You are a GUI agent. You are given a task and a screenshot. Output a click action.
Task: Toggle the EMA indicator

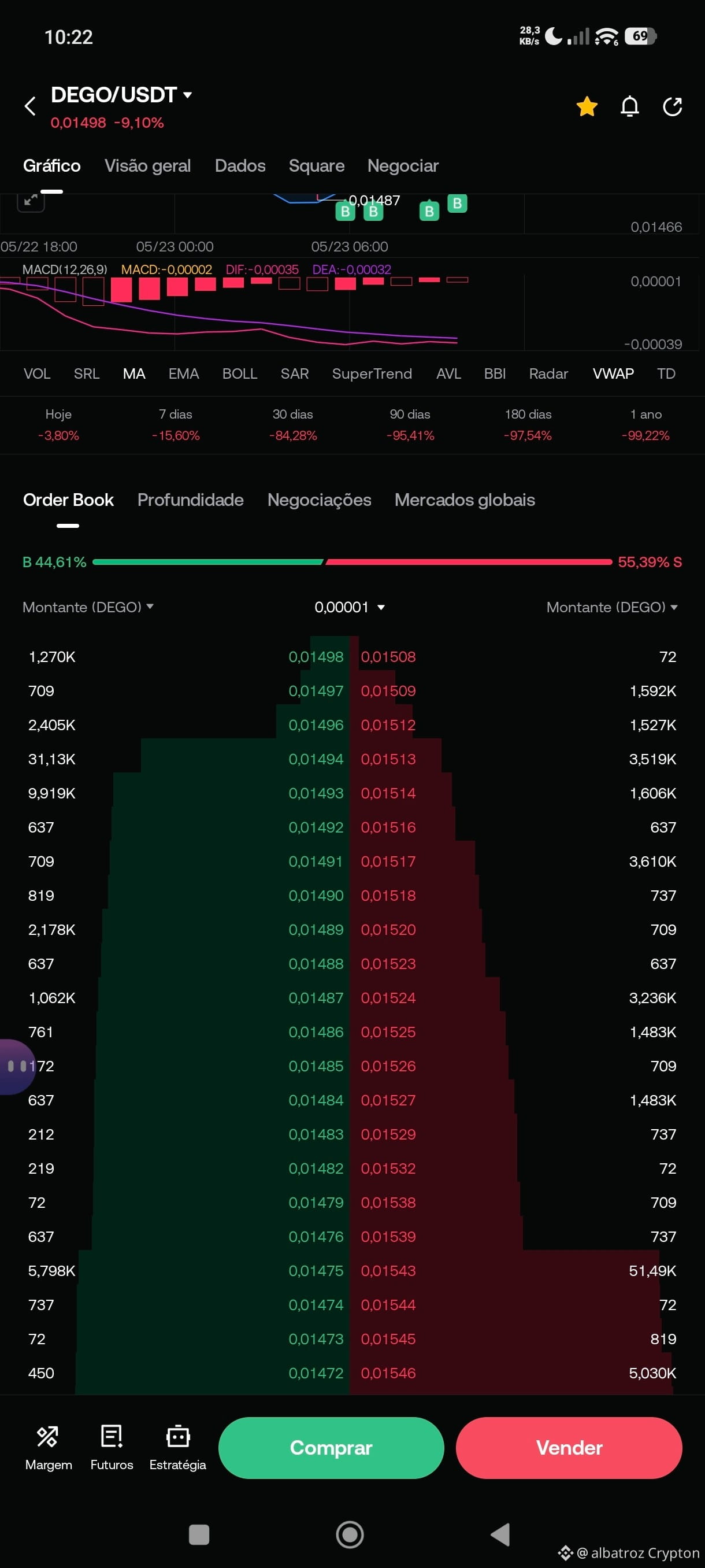pyautogui.click(x=184, y=373)
